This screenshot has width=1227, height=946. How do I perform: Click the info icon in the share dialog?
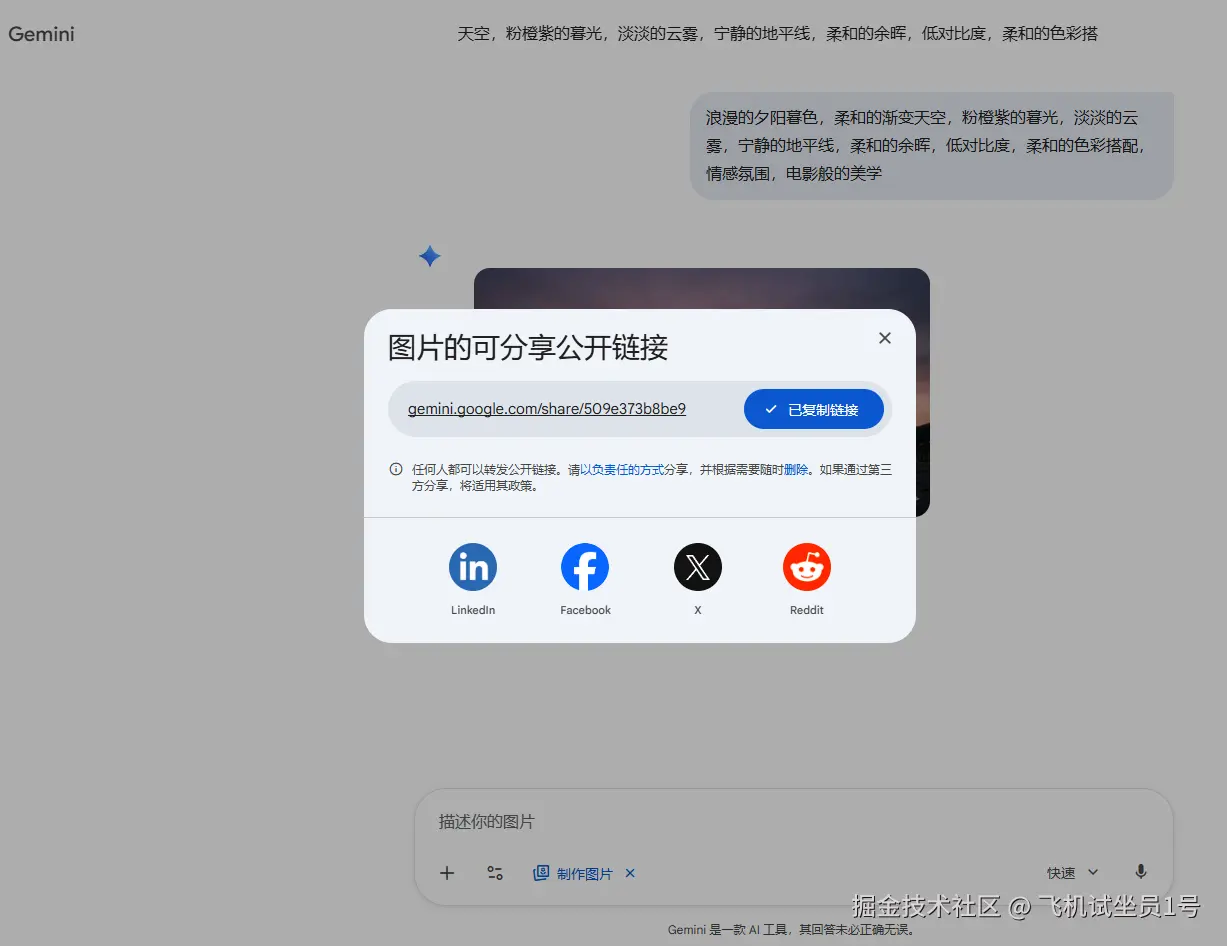[397, 468]
